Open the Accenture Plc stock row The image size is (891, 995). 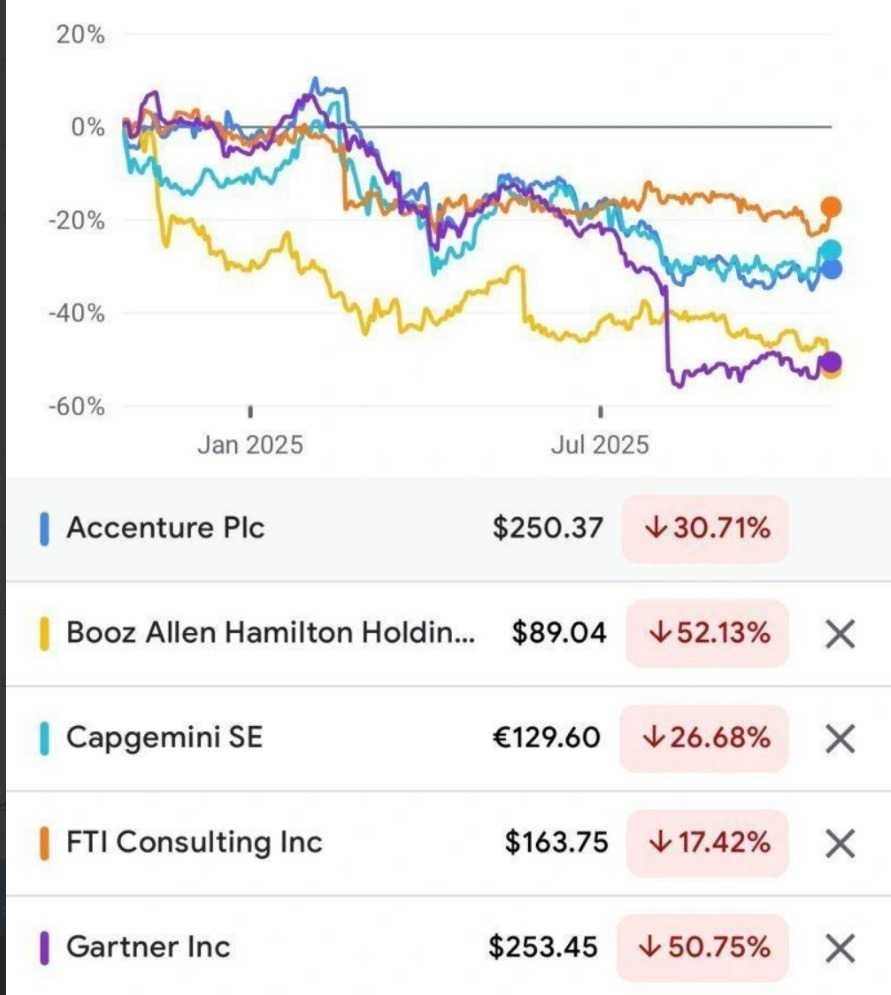click(165, 528)
